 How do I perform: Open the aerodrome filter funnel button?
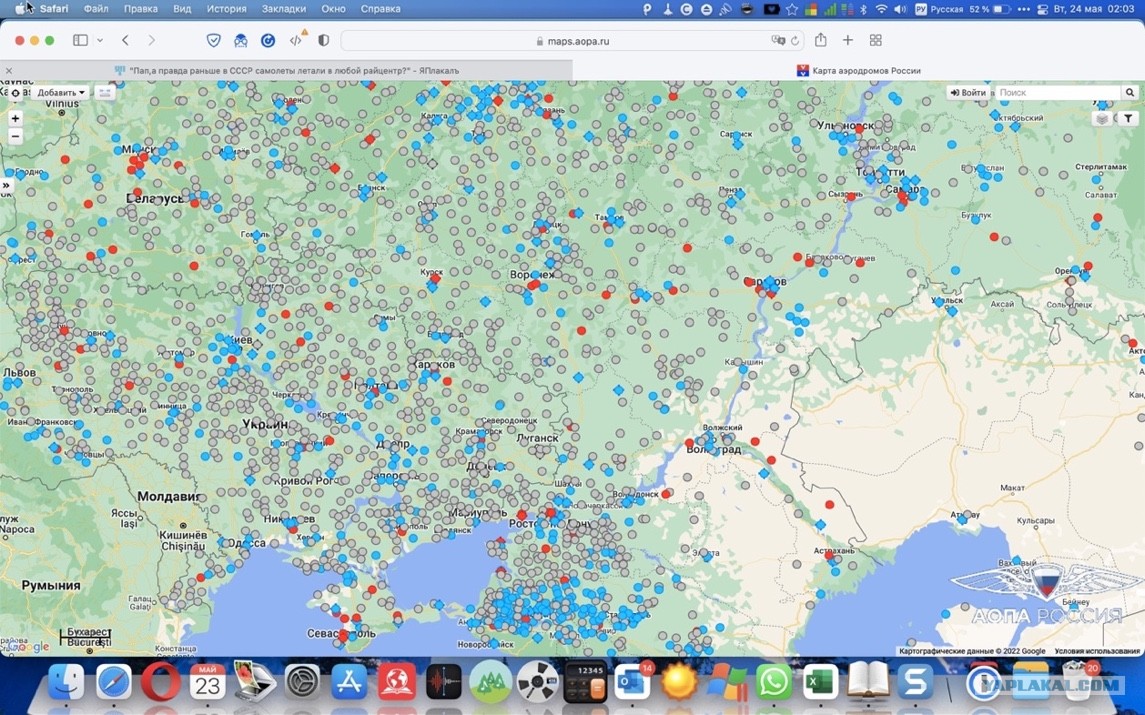pos(1128,118)
